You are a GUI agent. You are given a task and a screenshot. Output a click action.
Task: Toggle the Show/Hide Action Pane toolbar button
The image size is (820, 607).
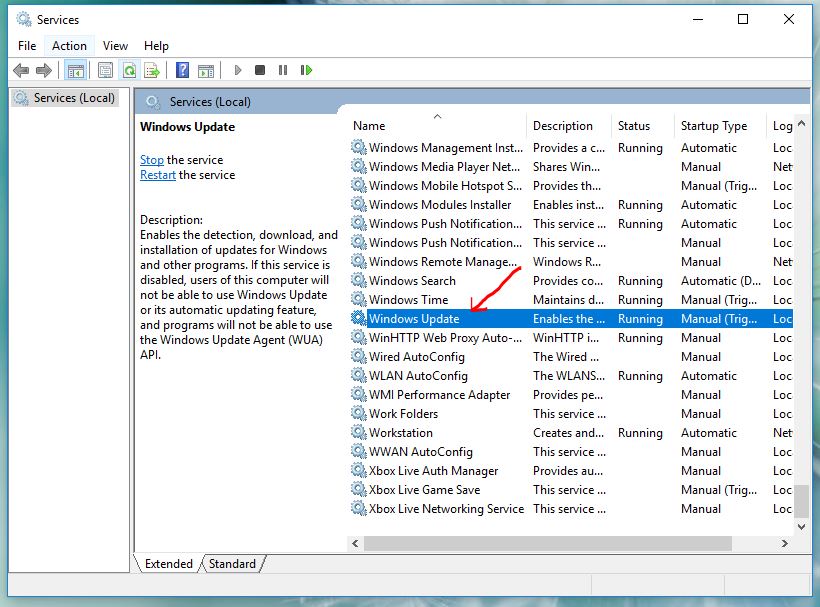(205, 70)
